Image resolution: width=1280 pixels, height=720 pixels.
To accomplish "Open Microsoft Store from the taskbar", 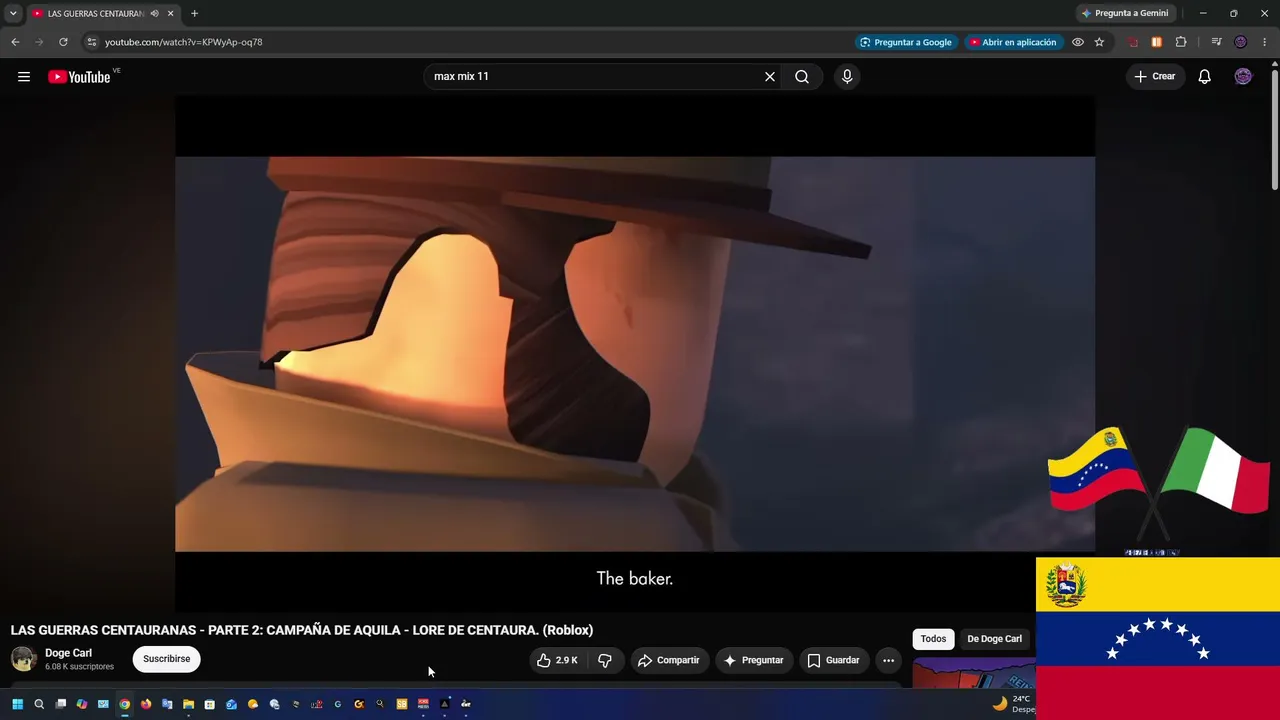I will click(x=209, y=704).
